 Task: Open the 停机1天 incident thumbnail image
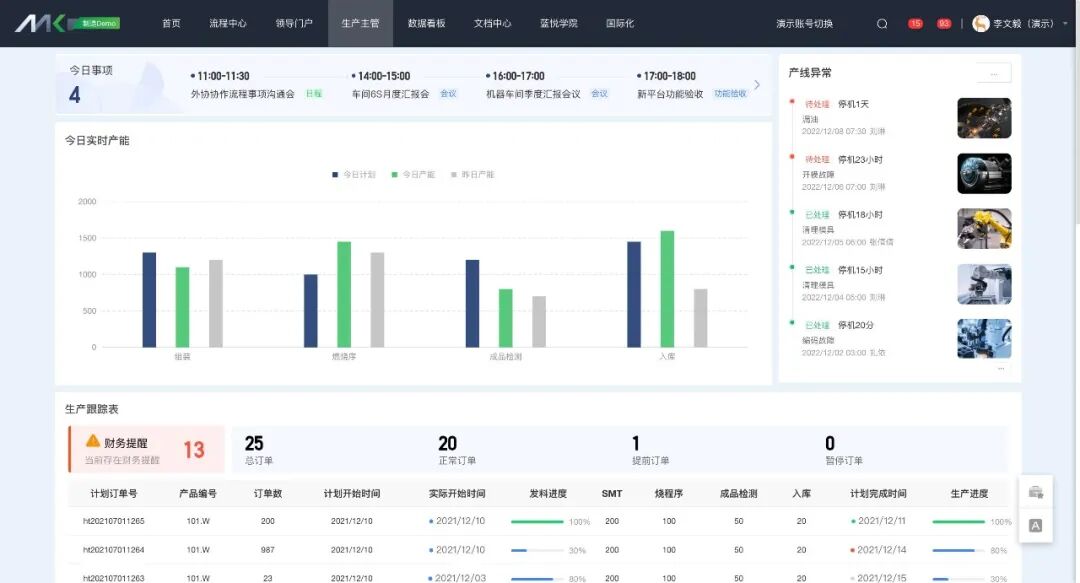tap(984, 118)
